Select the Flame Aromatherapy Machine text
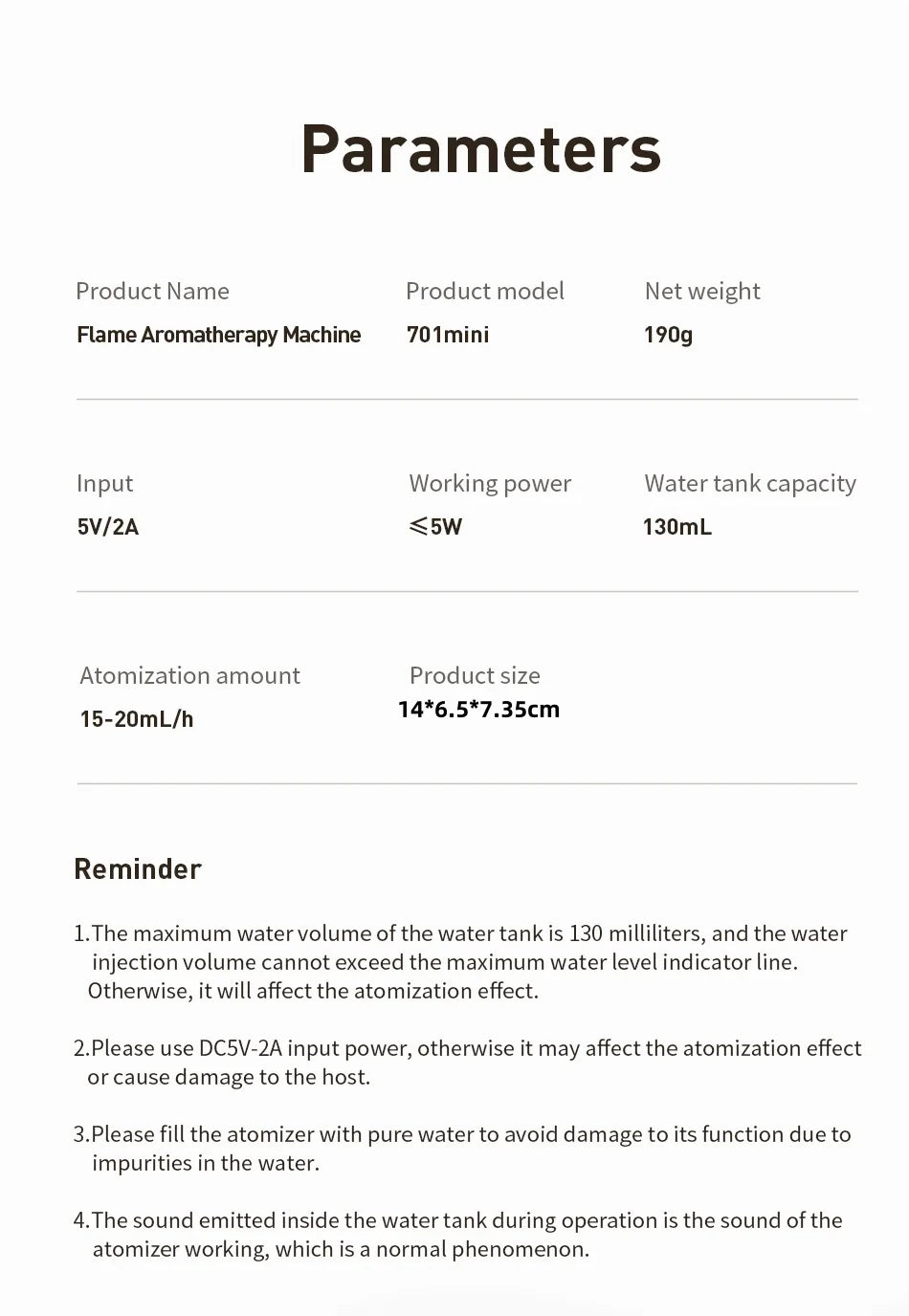This screenshot has width=909, height=1316. (x=218, y=335)
